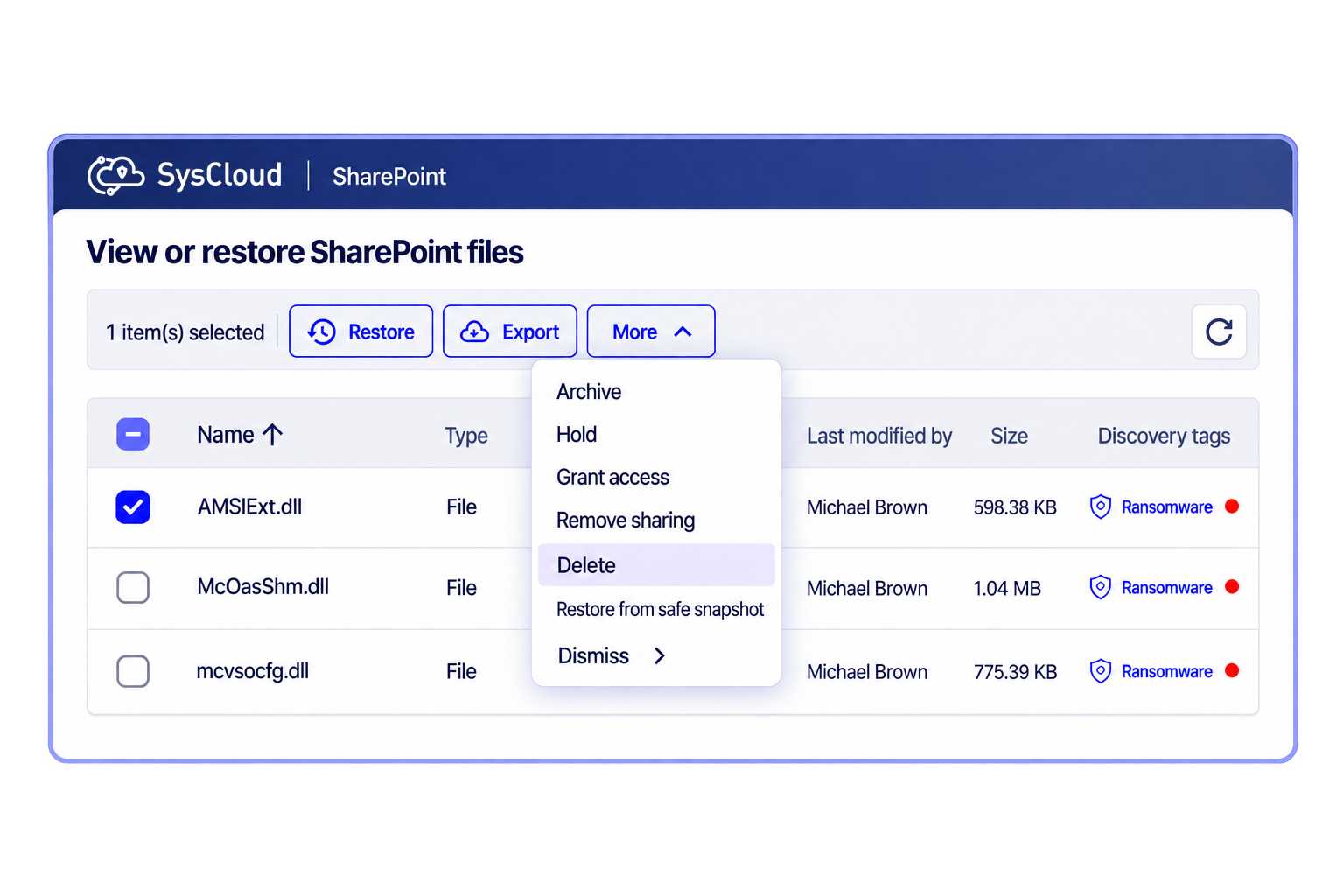This screenshot has width=1344, height=896.
Task: Select Archive from the More menu
Action: [x=589, y=392]
